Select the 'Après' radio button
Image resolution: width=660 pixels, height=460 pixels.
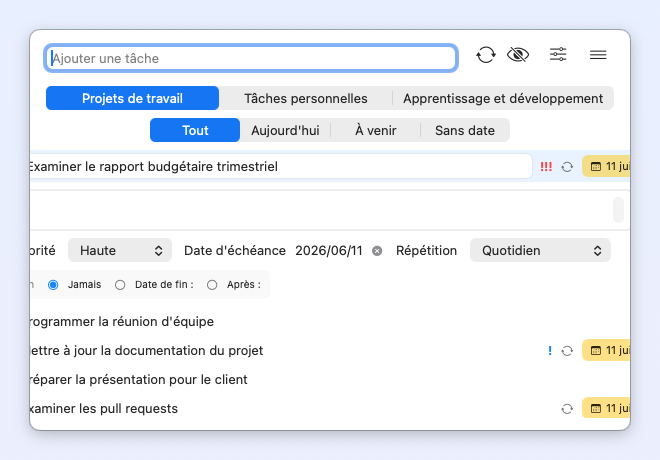tap(212, 285)
